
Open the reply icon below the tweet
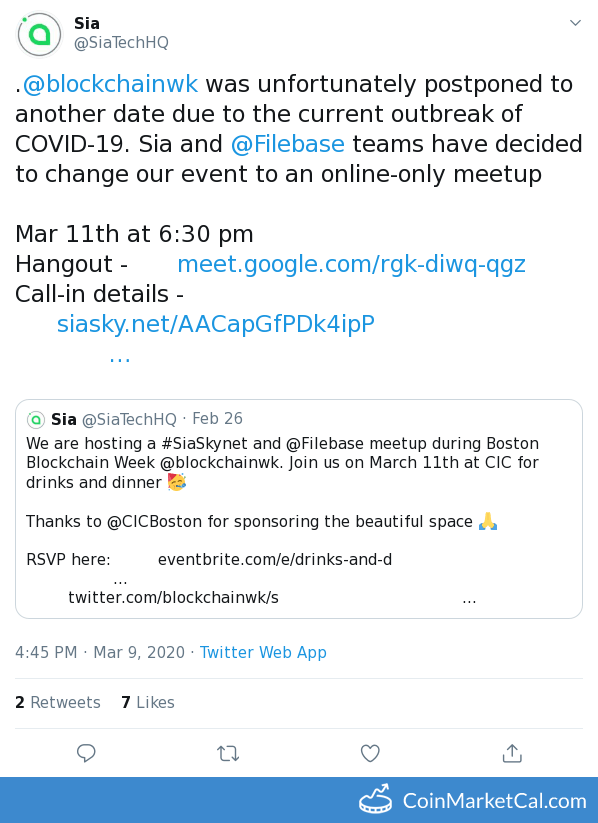(86, 753)
